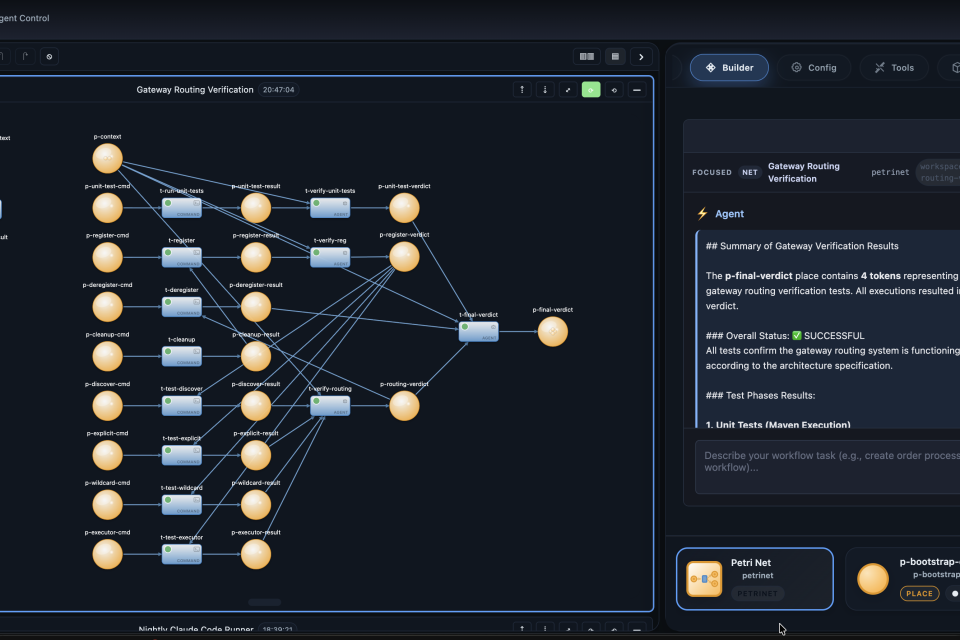Click the p-context place circle

[107, 159]
